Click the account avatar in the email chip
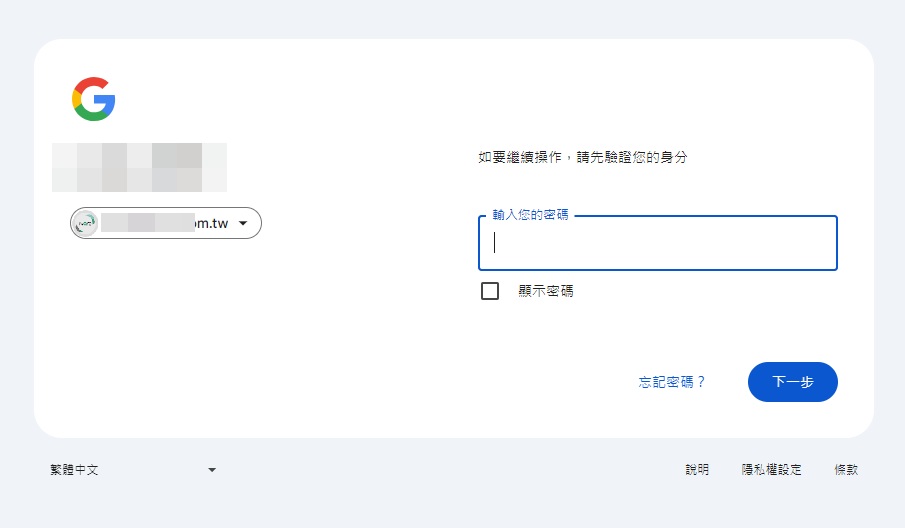Viewport: 905px width, 528px height. coord(86,223)
